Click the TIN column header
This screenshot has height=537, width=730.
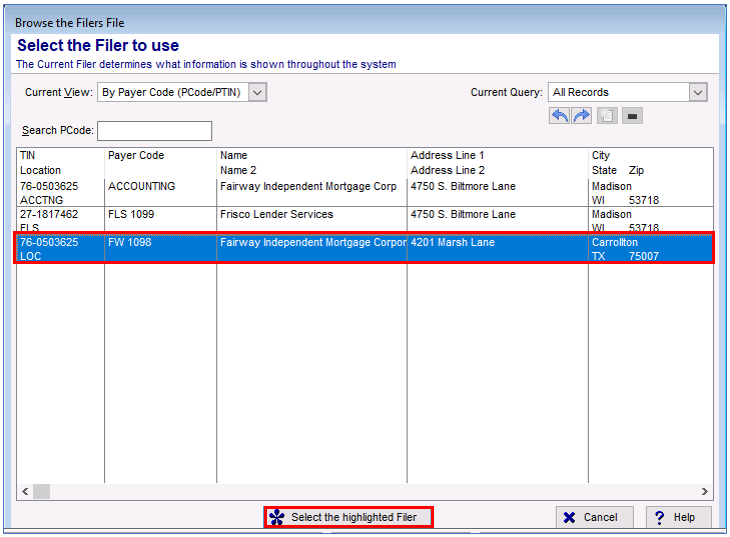pos(27,156)
